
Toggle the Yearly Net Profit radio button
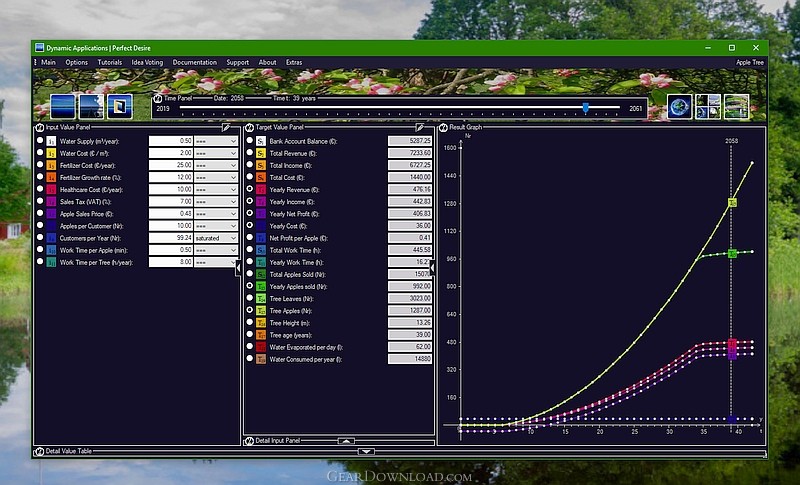(x=249, y=213)
